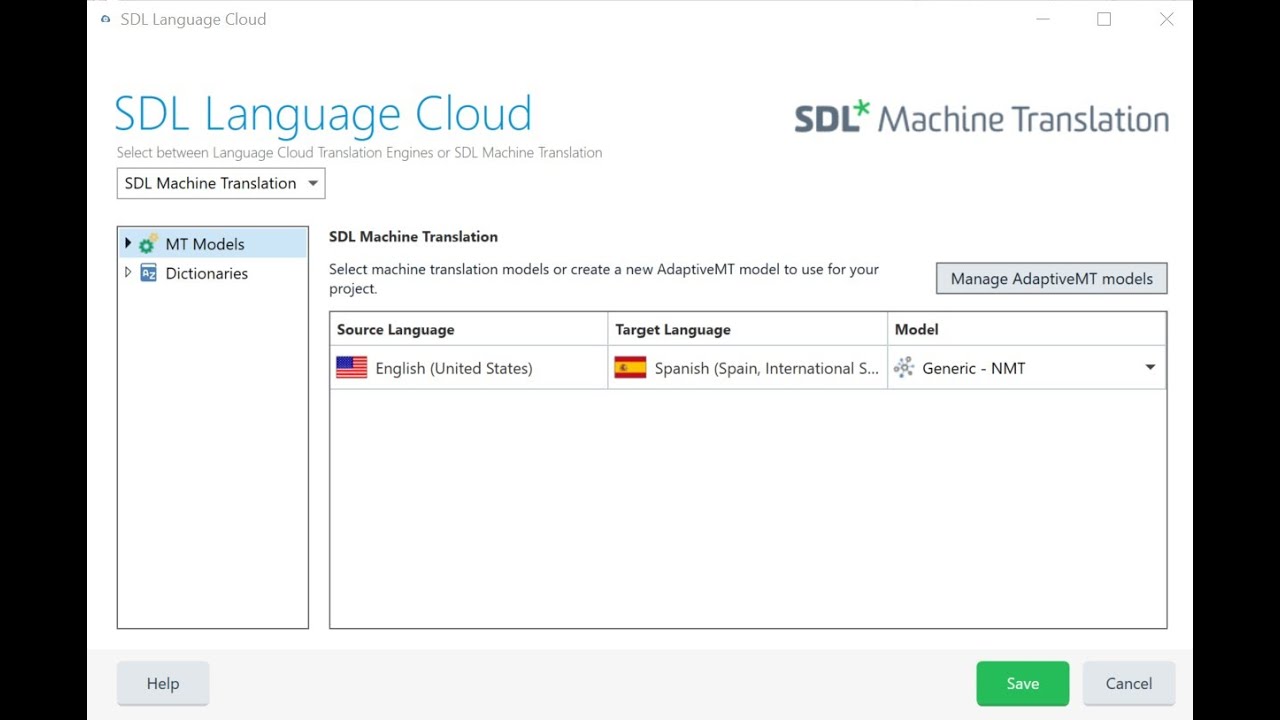Click the SDL Machine Translation logo
1280x720 pixels.
tap(981, 118)
